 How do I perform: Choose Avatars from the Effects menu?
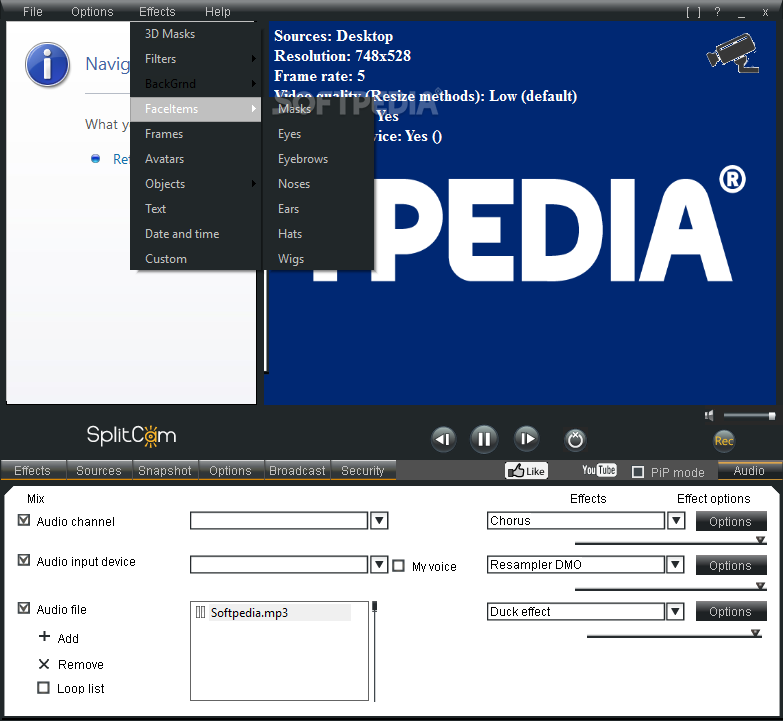coord(196,159)
